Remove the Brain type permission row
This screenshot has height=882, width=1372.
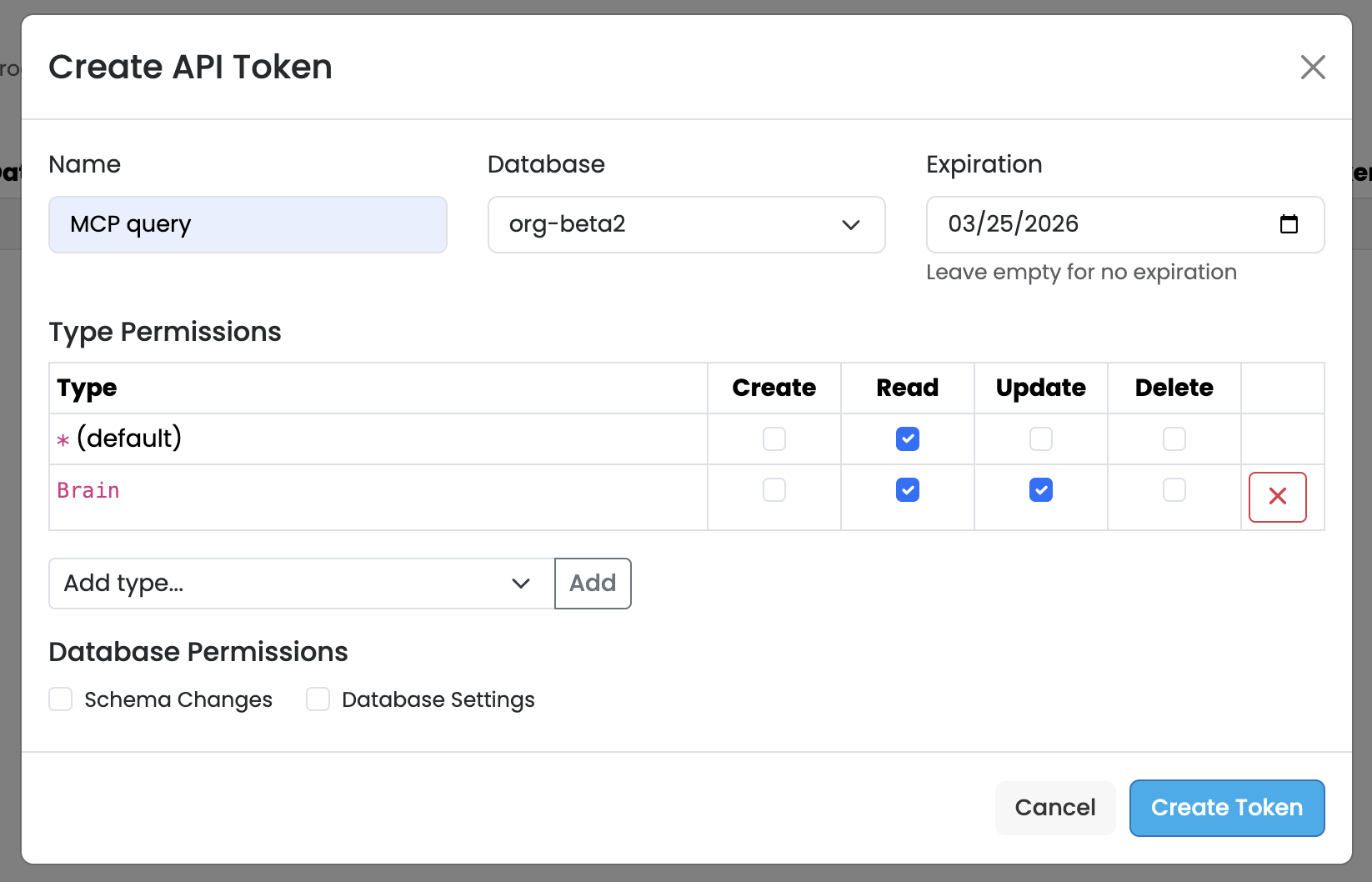[1277, 497]
